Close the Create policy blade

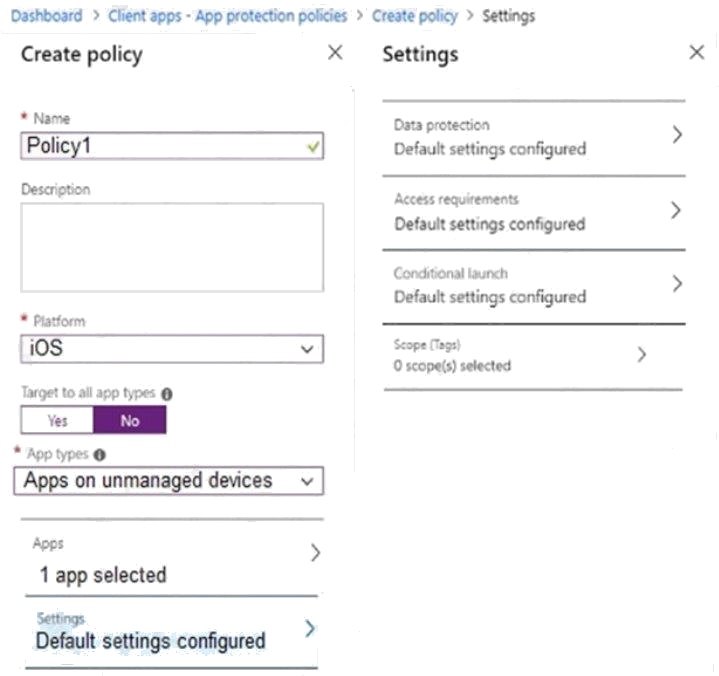[x=335, y=52]
